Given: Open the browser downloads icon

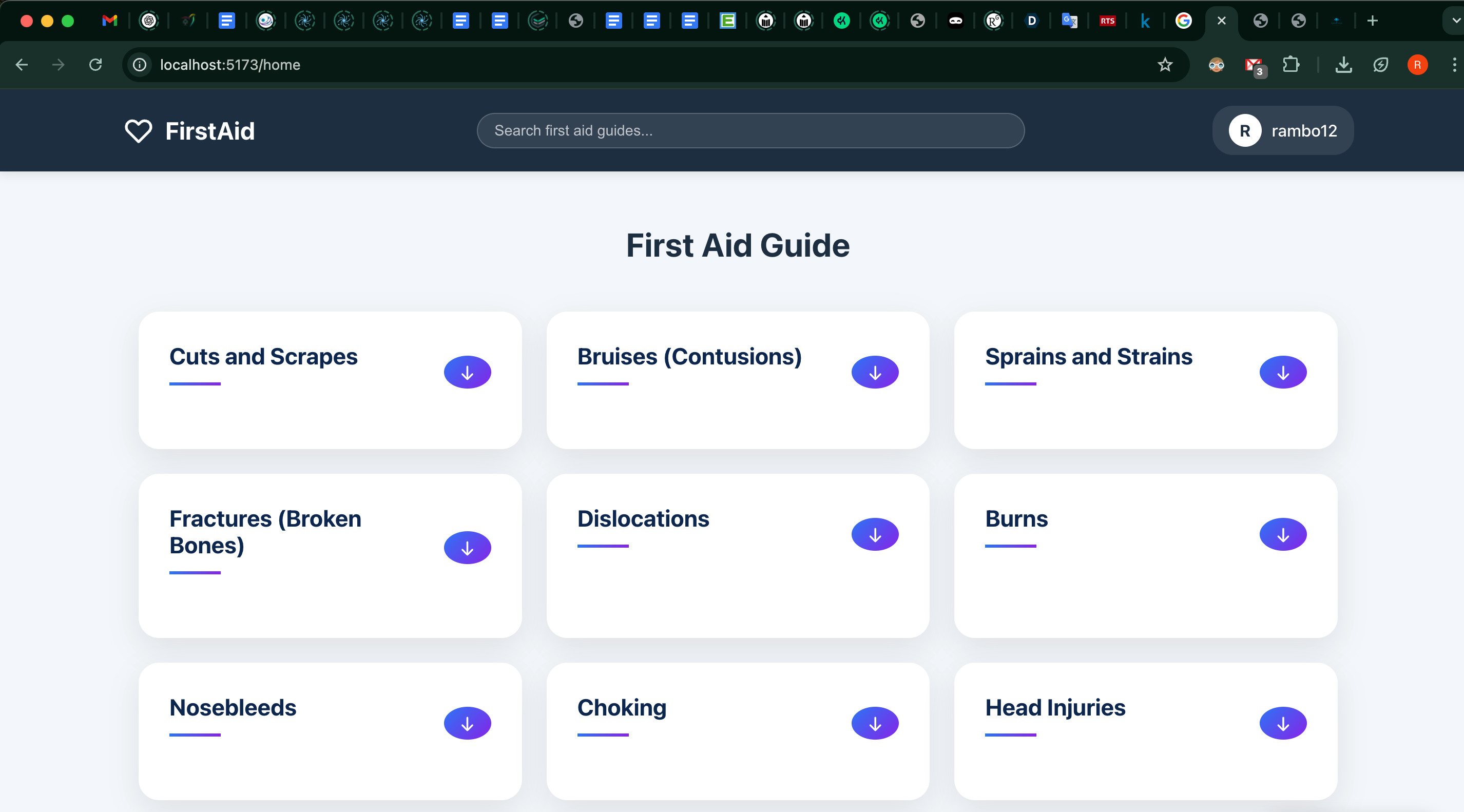Looking at the screenshot, I should [x=1343, y=65].
